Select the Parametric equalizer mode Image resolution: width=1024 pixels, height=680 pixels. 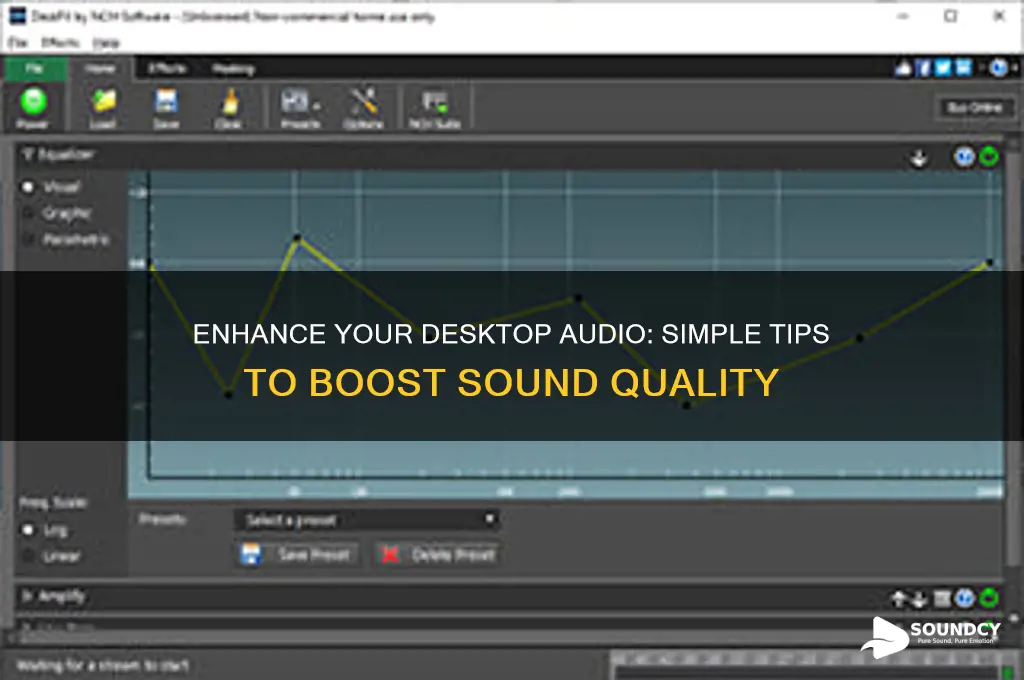pos(28,240)
